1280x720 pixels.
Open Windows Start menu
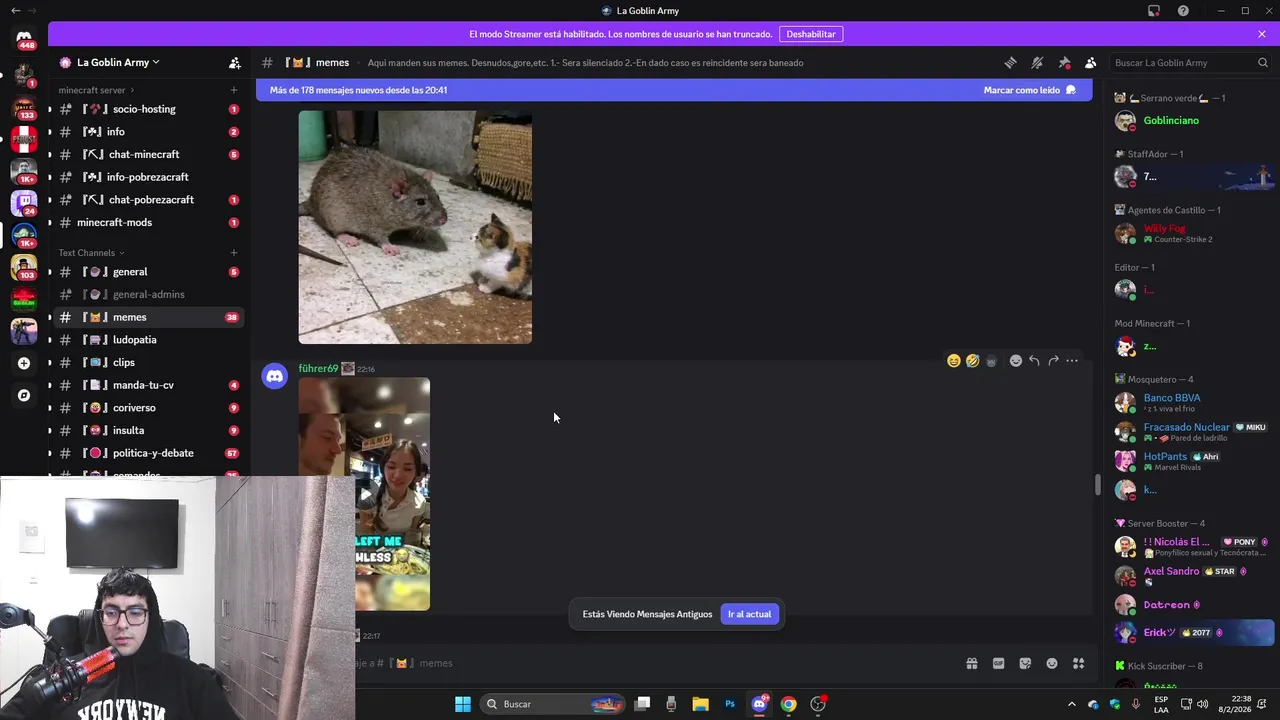pos(463,704)
